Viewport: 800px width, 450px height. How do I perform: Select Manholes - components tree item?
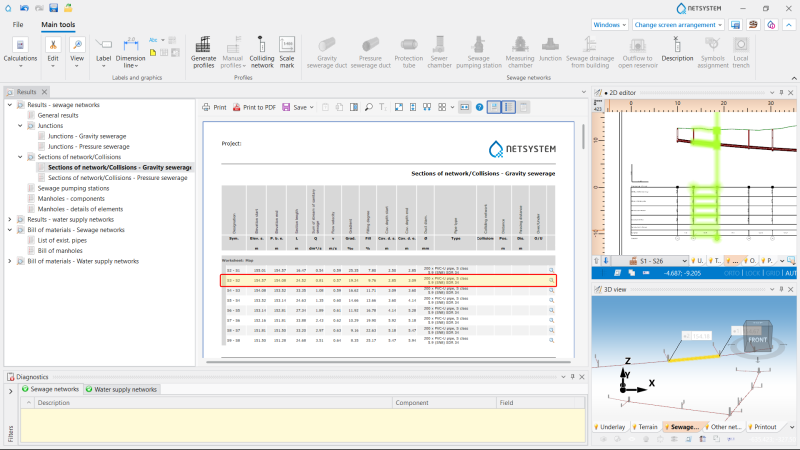[x=71, y=198]
